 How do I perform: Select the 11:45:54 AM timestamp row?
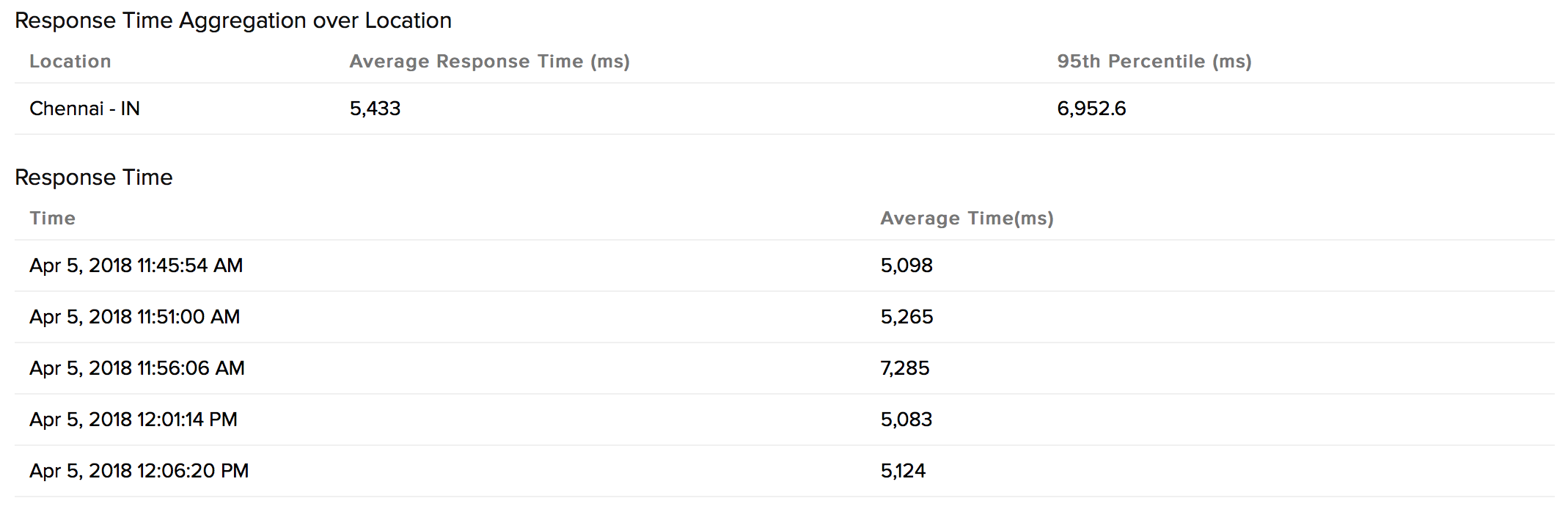click(136, 266)
